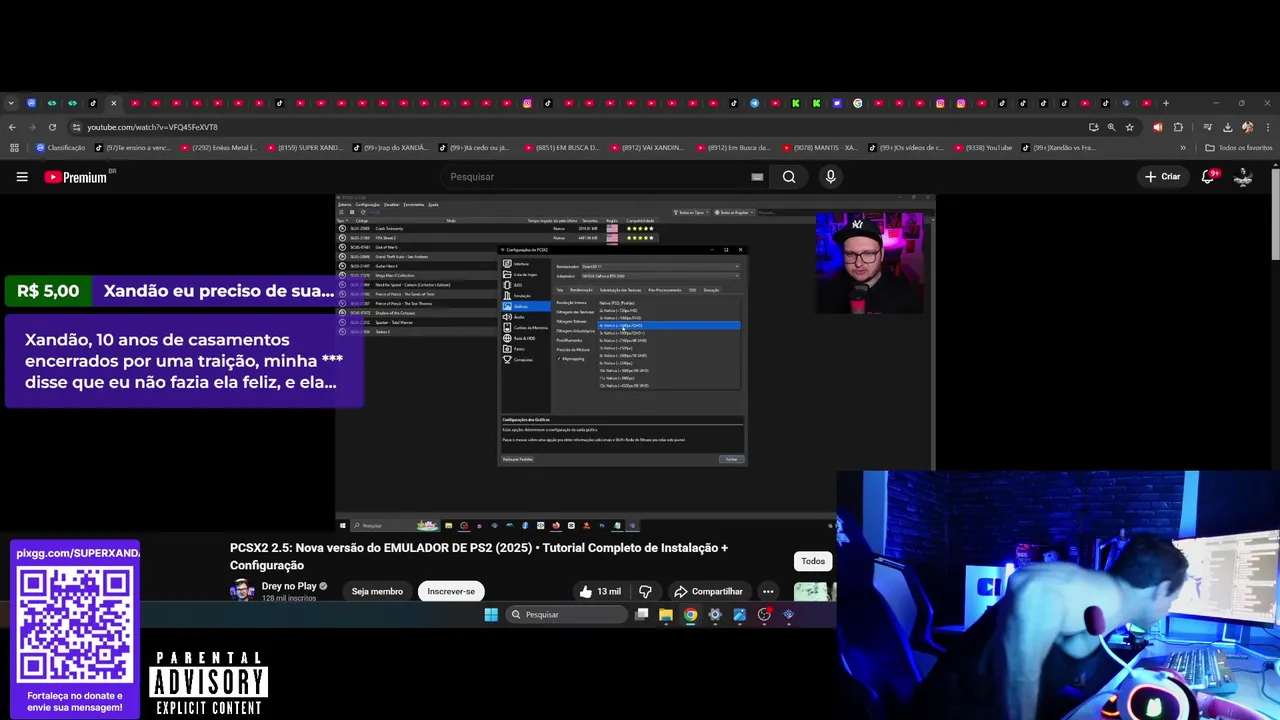
Task: Select the Todos filter chip
Action: pos(813,561)
